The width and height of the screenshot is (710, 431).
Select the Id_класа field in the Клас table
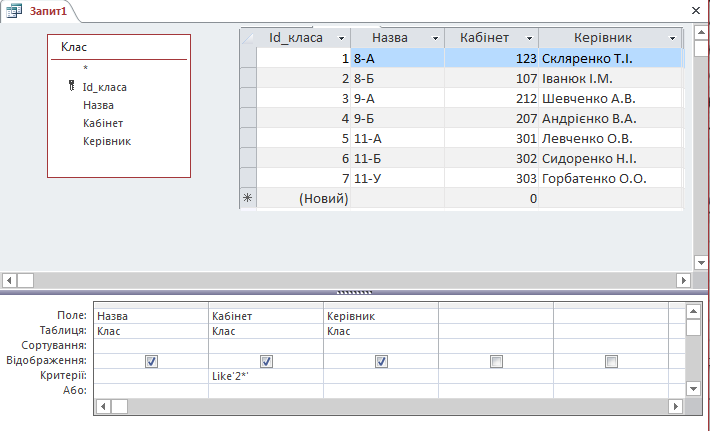pos(105,87)
